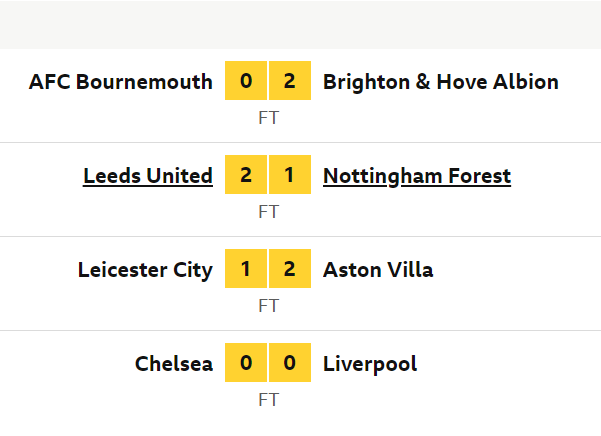Viewport: 601px width, 436px height.
Task: Click FT status under Chelsea match
Action: coord(268,400)
